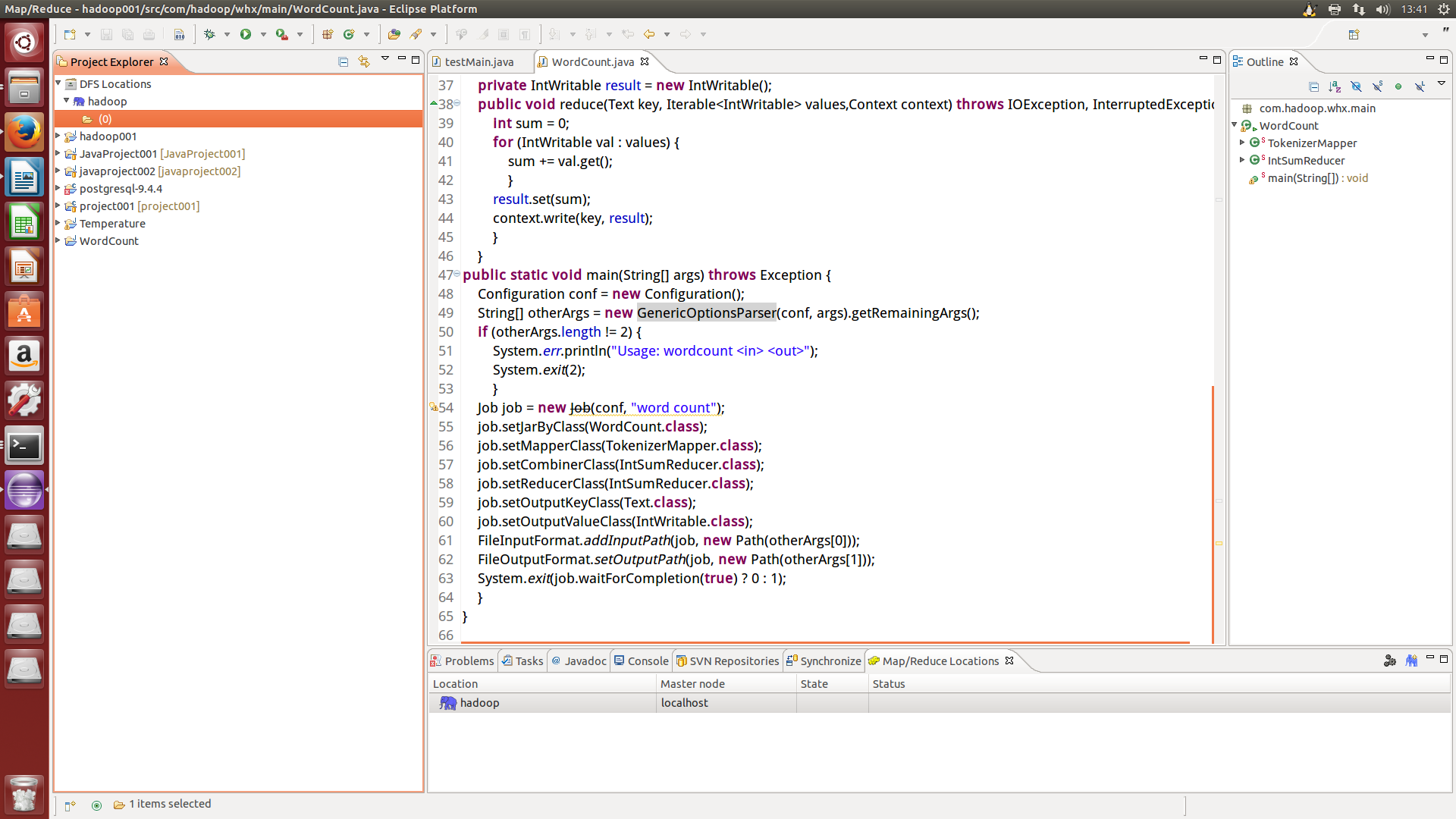Click the Master node column header
Image resolution: width=1456 pixels, height=819 pixels.
726,683
